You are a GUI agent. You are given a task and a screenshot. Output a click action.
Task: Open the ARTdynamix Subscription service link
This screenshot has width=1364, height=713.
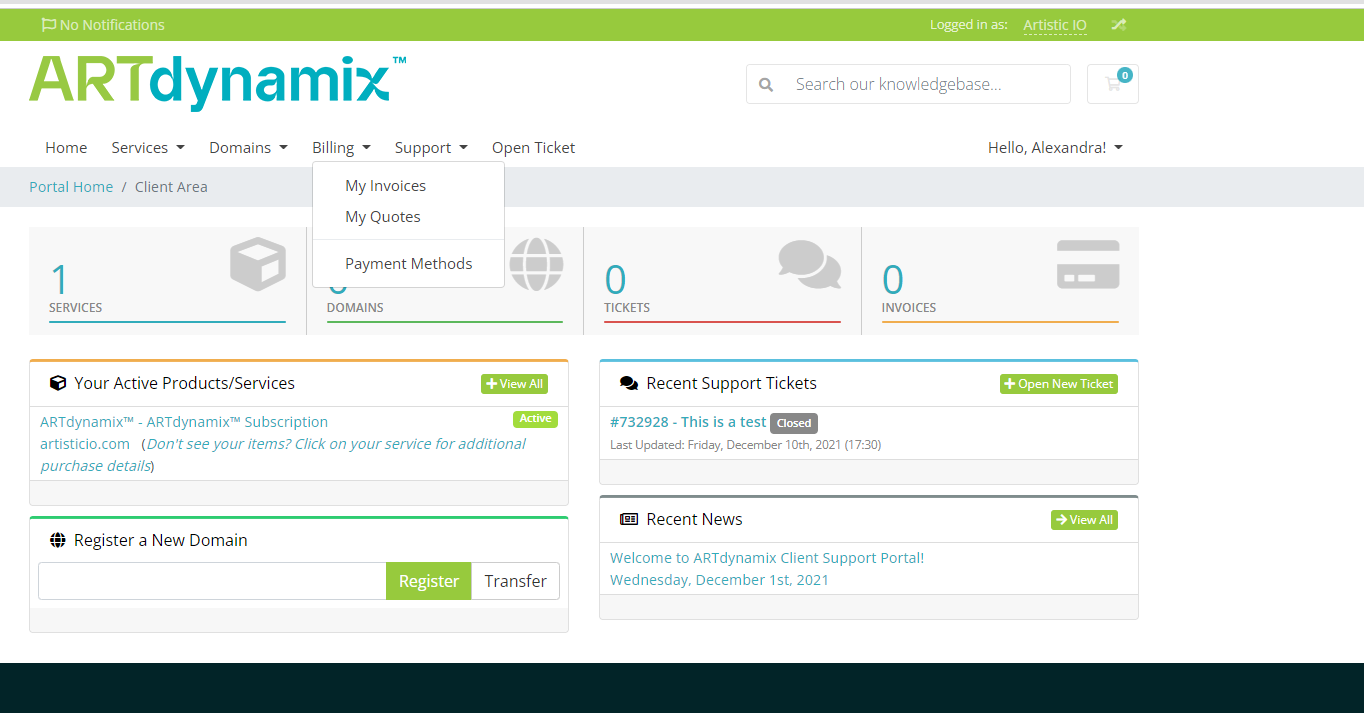(x=184, y=422)
